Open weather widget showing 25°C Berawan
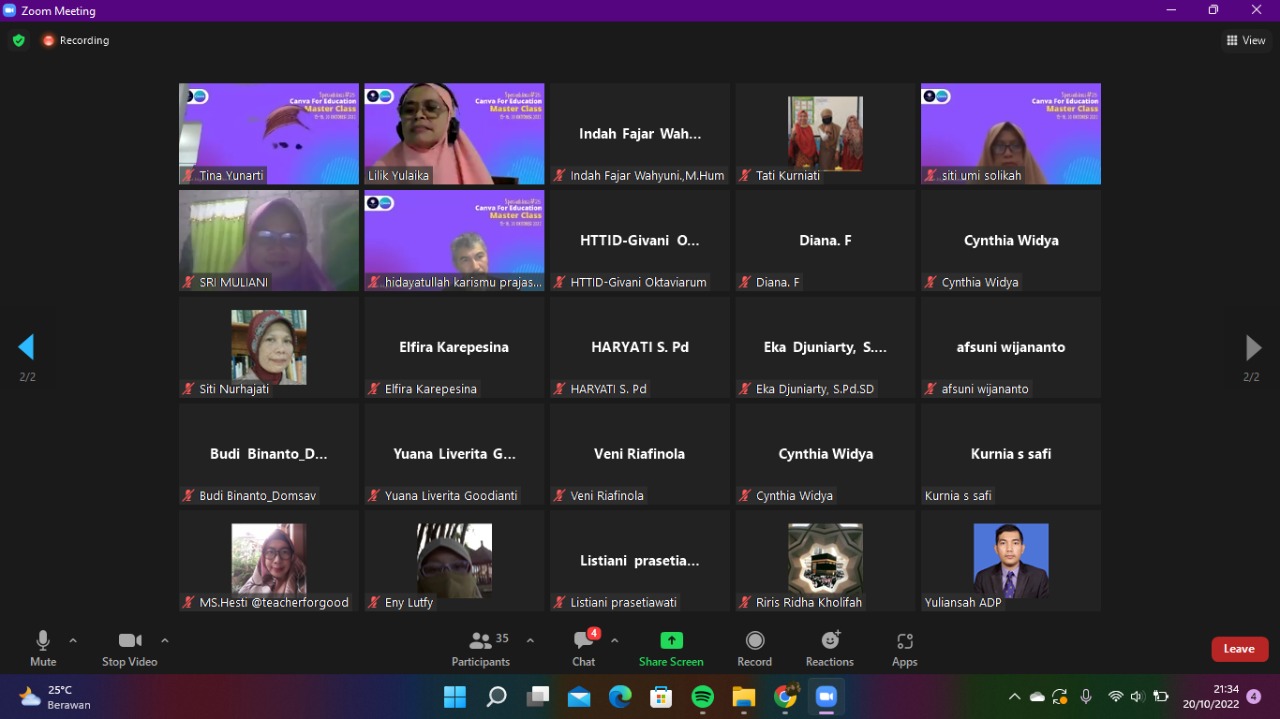Viewport: 1280px width, 719px height. [x=55, y=697]
